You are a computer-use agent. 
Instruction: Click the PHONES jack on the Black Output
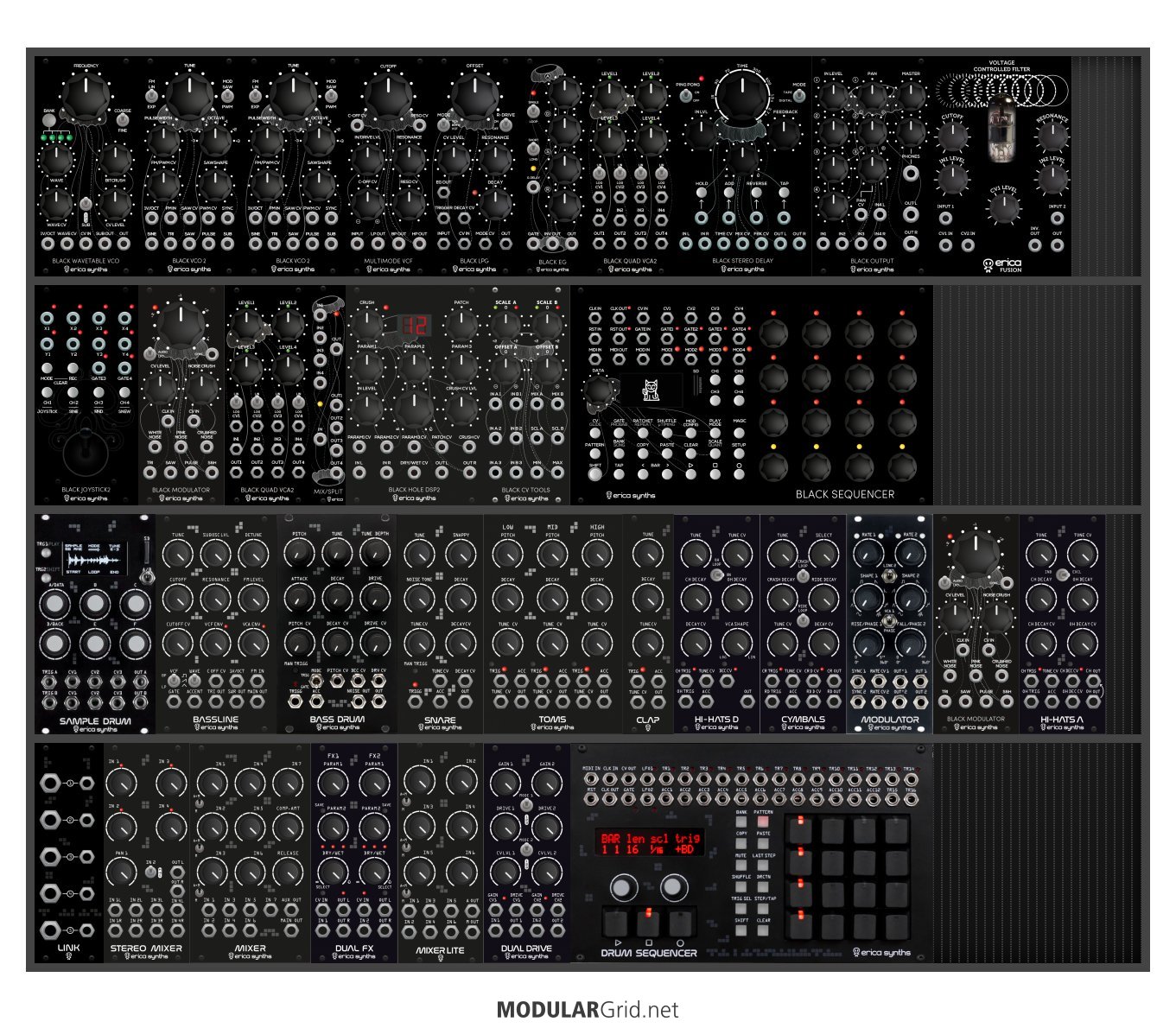click(x=911, y=174)
